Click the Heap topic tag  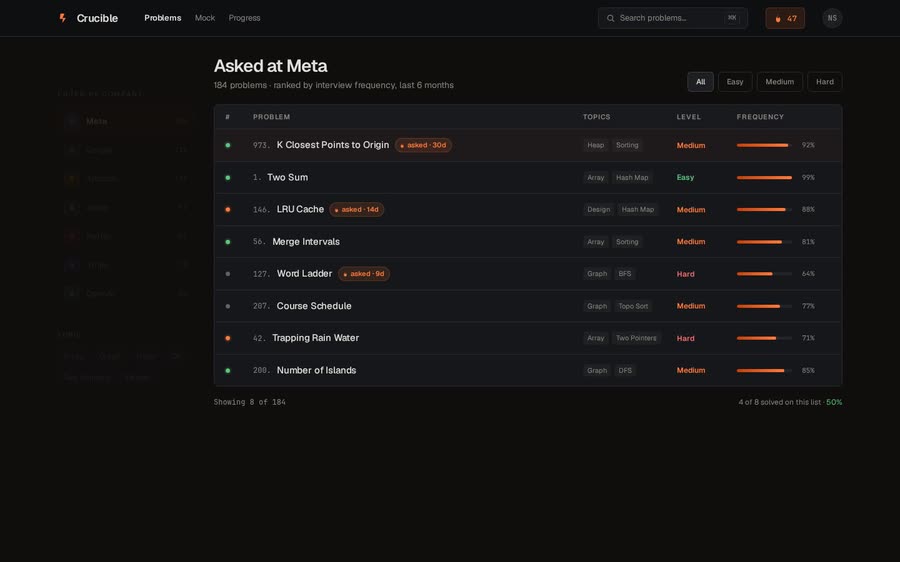[595, 145]
